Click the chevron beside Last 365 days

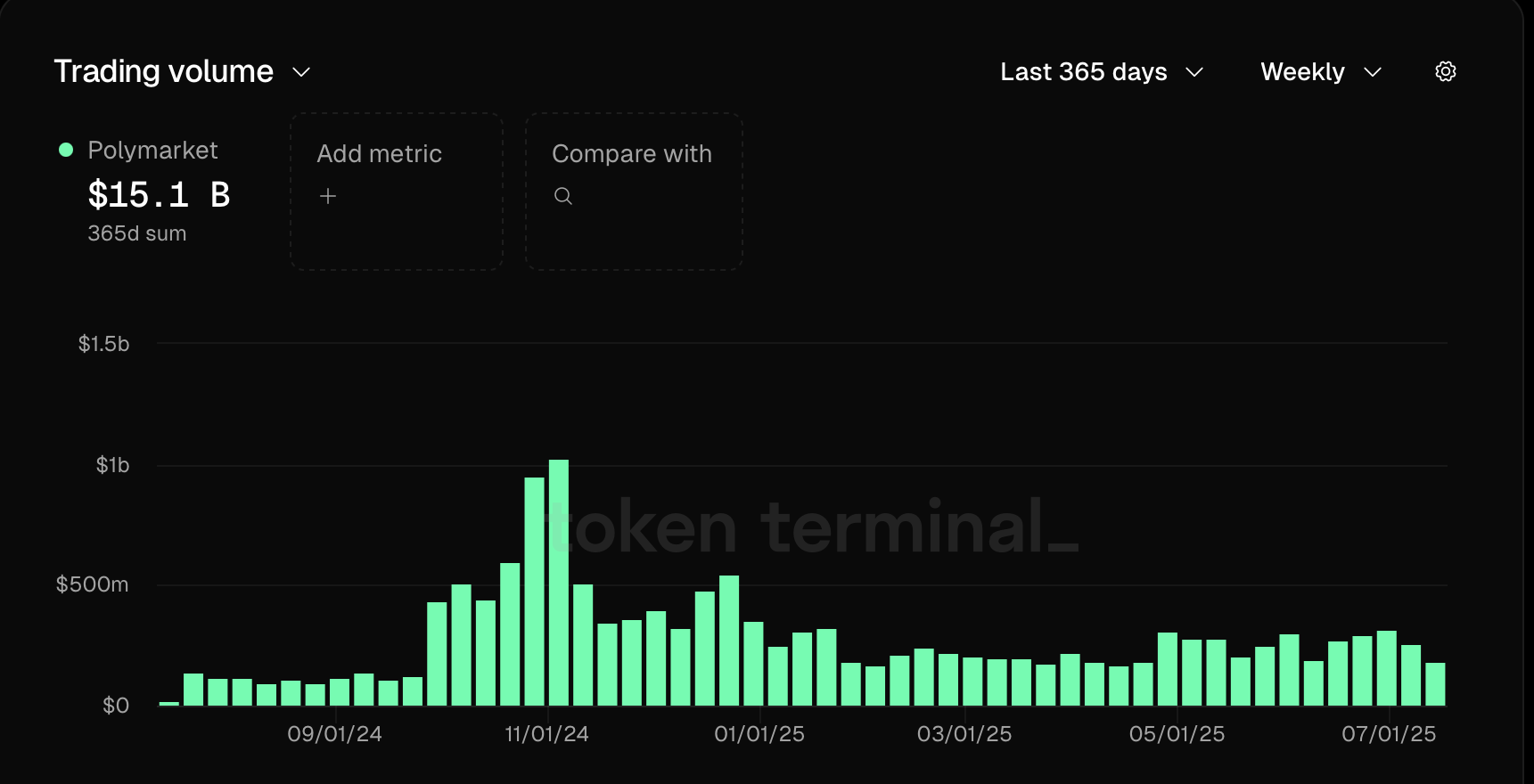[x=1194, y=72]
